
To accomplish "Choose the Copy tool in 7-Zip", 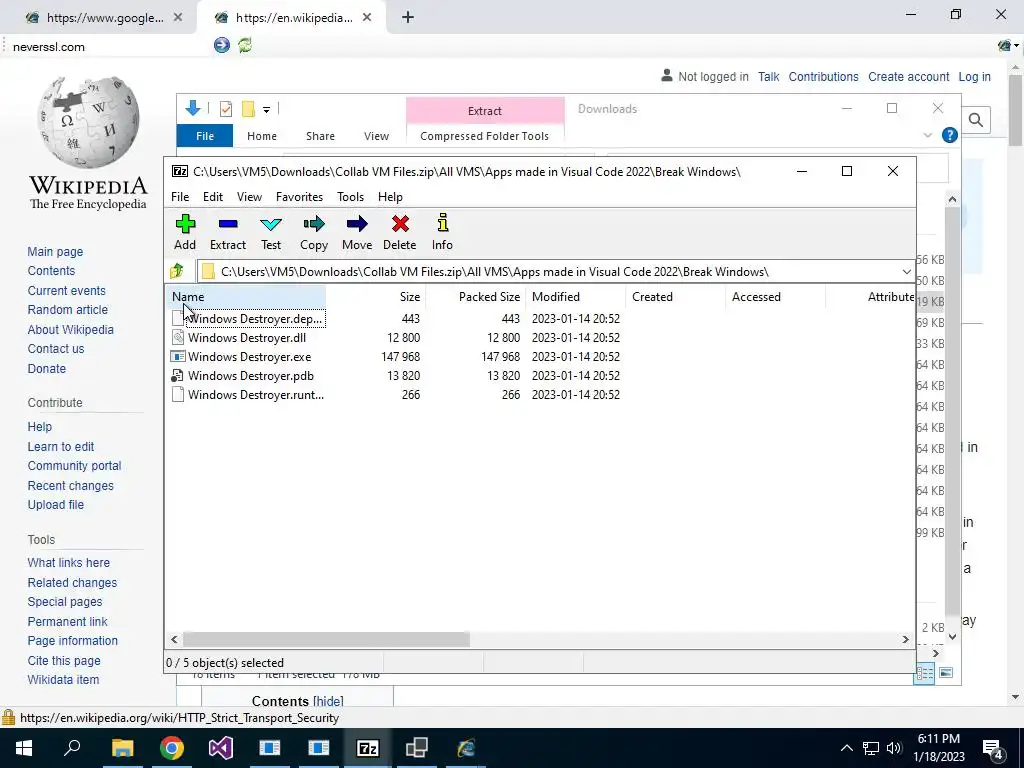I will click(x=313, y=232).
